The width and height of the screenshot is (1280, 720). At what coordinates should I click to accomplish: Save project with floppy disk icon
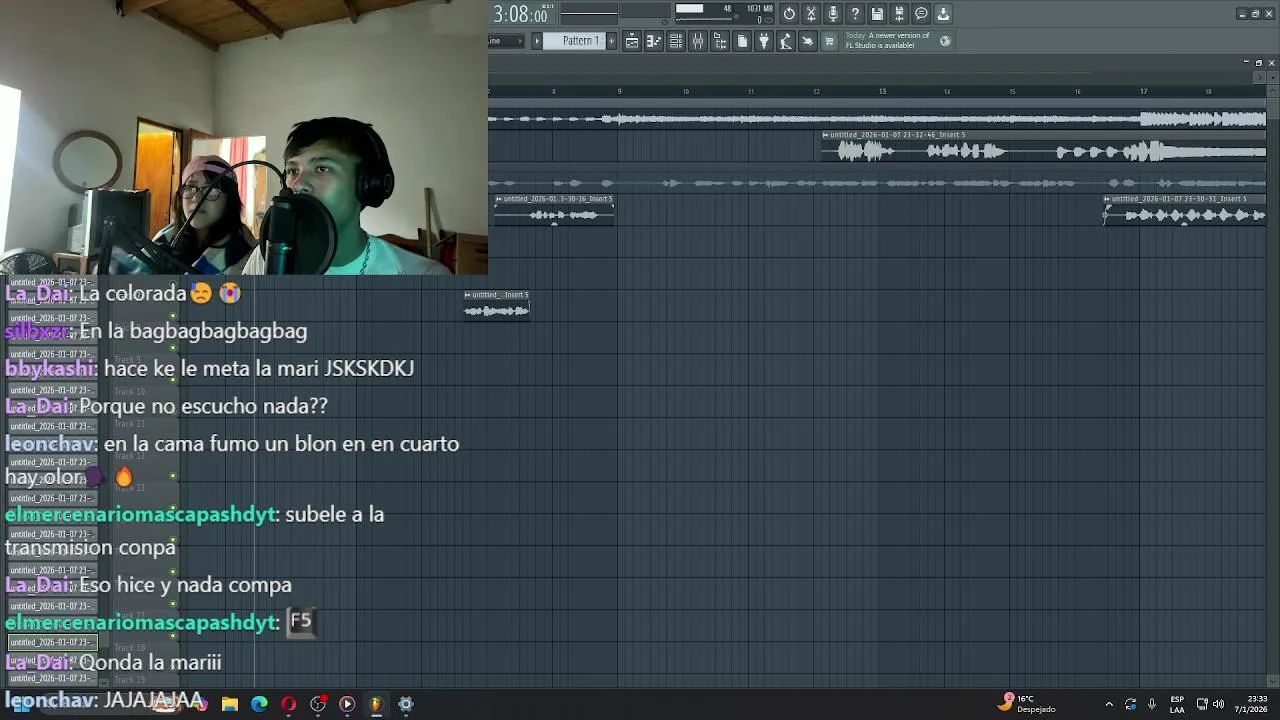877,14
